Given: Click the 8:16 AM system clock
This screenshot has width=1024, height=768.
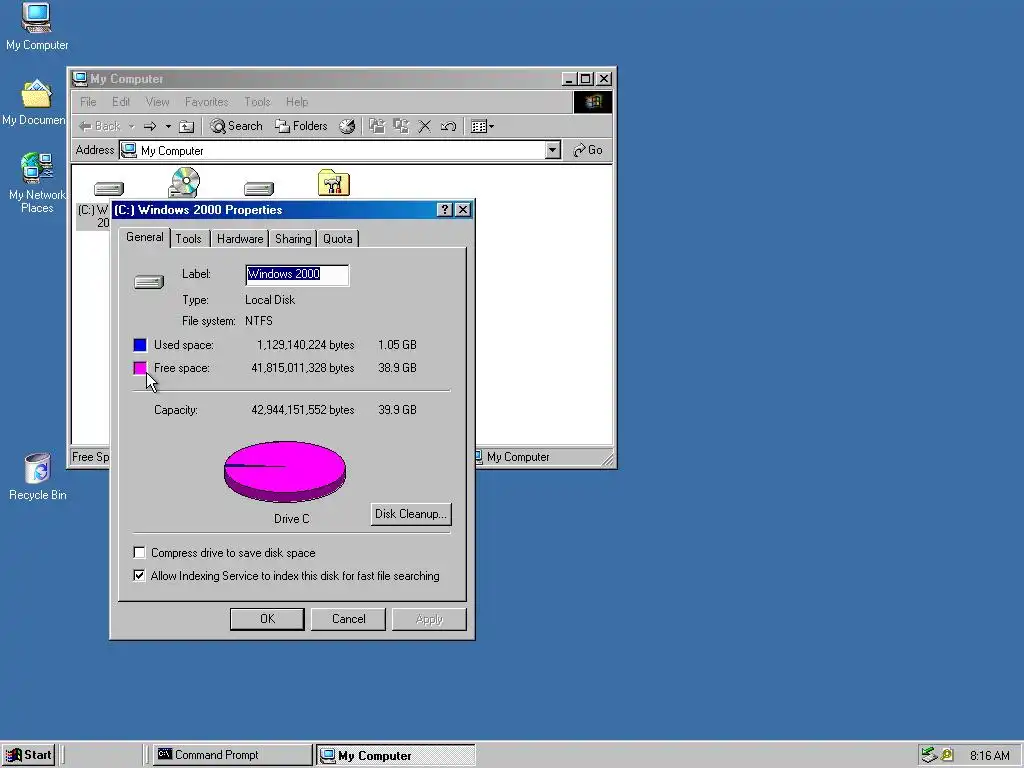Looking at the screenshot, I should tap(989, 756).
